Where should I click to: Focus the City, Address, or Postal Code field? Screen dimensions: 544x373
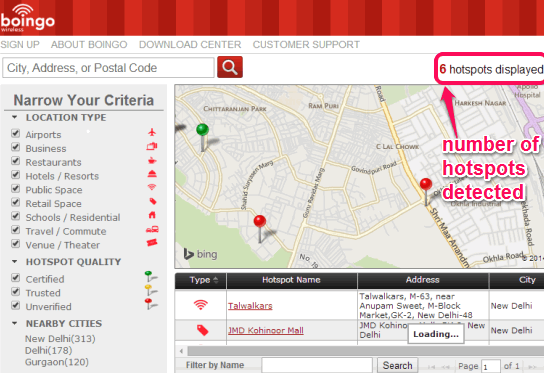[109, 68]
